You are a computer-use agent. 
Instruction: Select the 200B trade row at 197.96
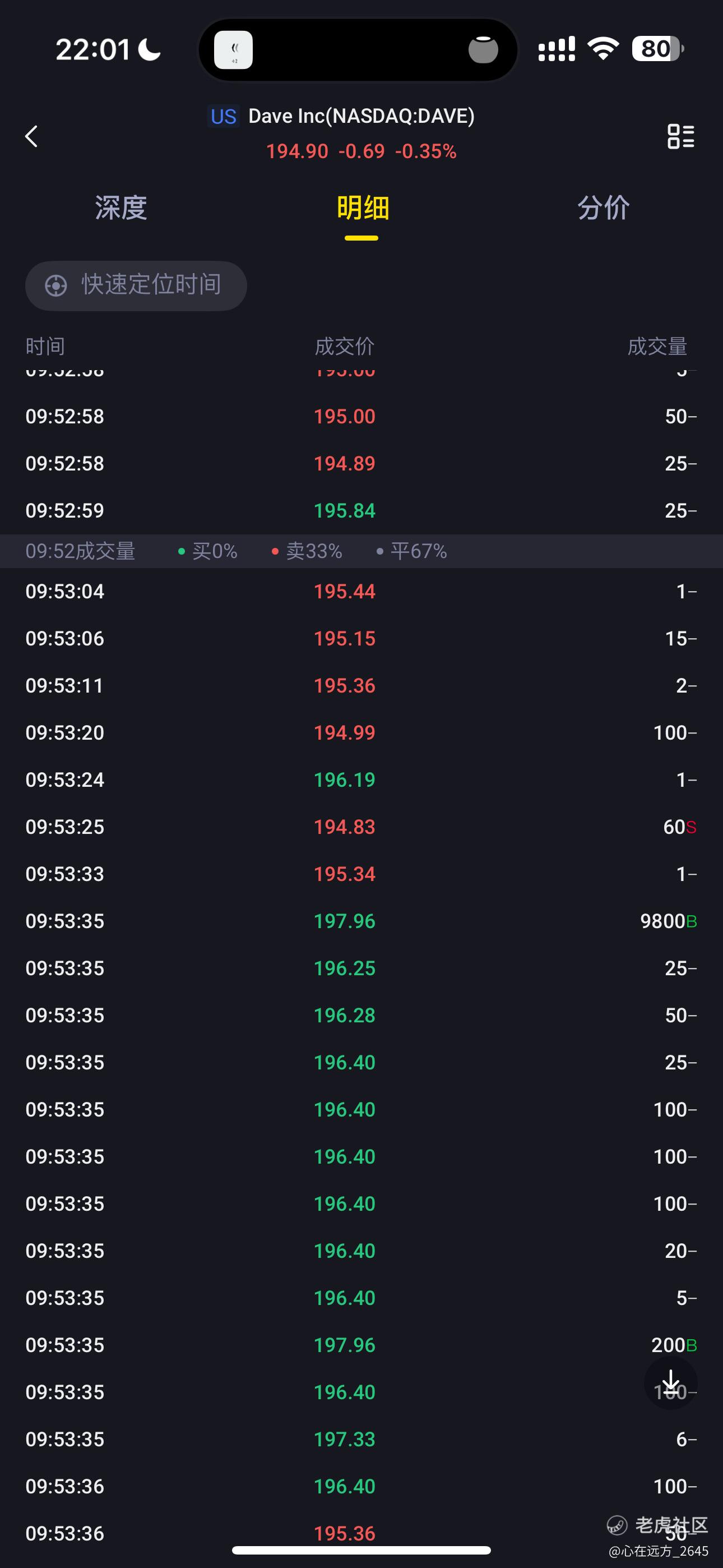(x=361, y=1345)
